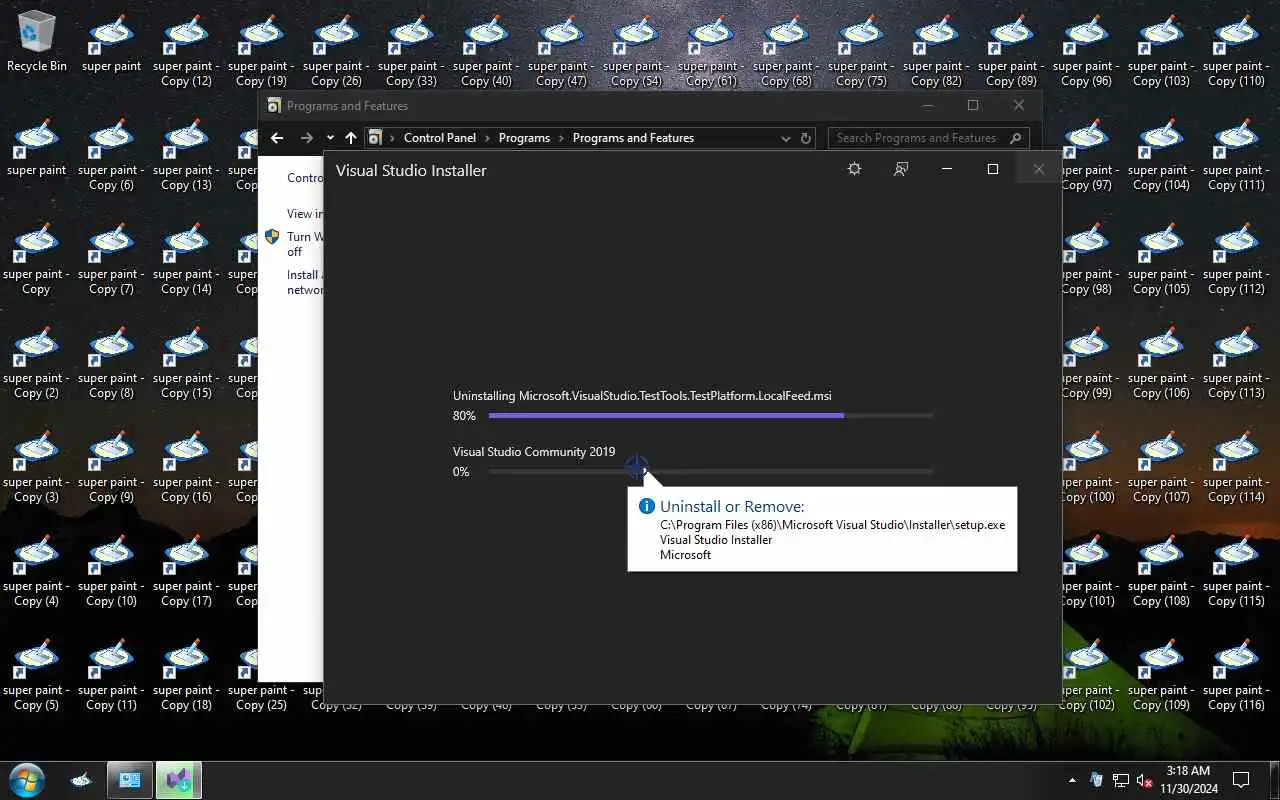
Task: Select the Recycle Bin desktop icon
Action: (37, 44)
